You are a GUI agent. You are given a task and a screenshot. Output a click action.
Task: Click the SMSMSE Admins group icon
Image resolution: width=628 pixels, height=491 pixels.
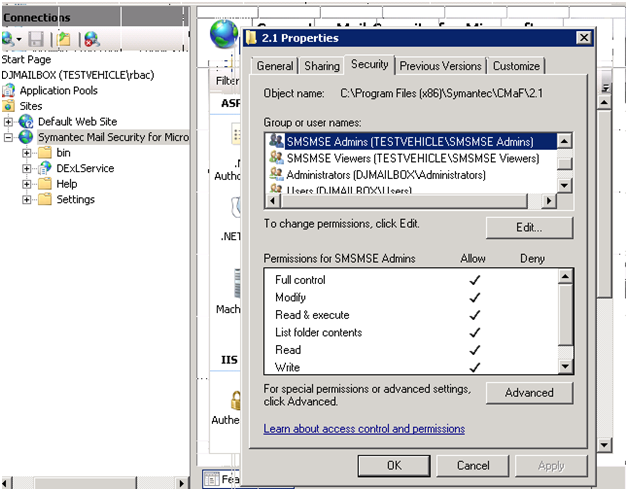(276, 141)
